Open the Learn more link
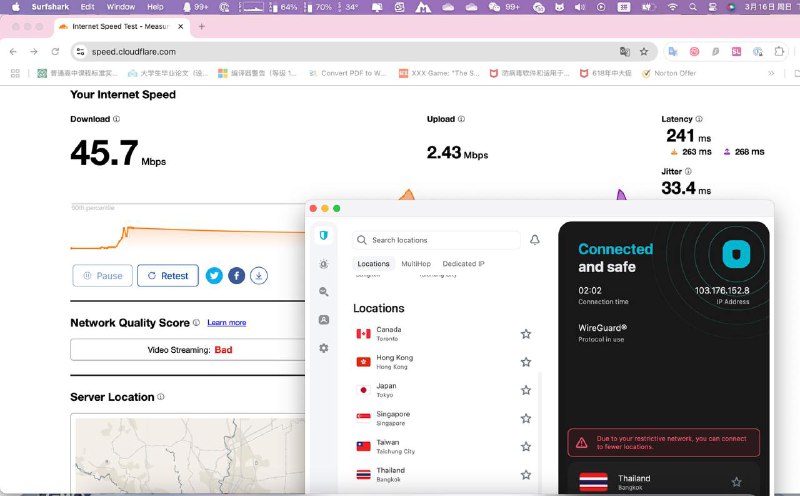This screenshot has height=496, width=800. point(227,323)
